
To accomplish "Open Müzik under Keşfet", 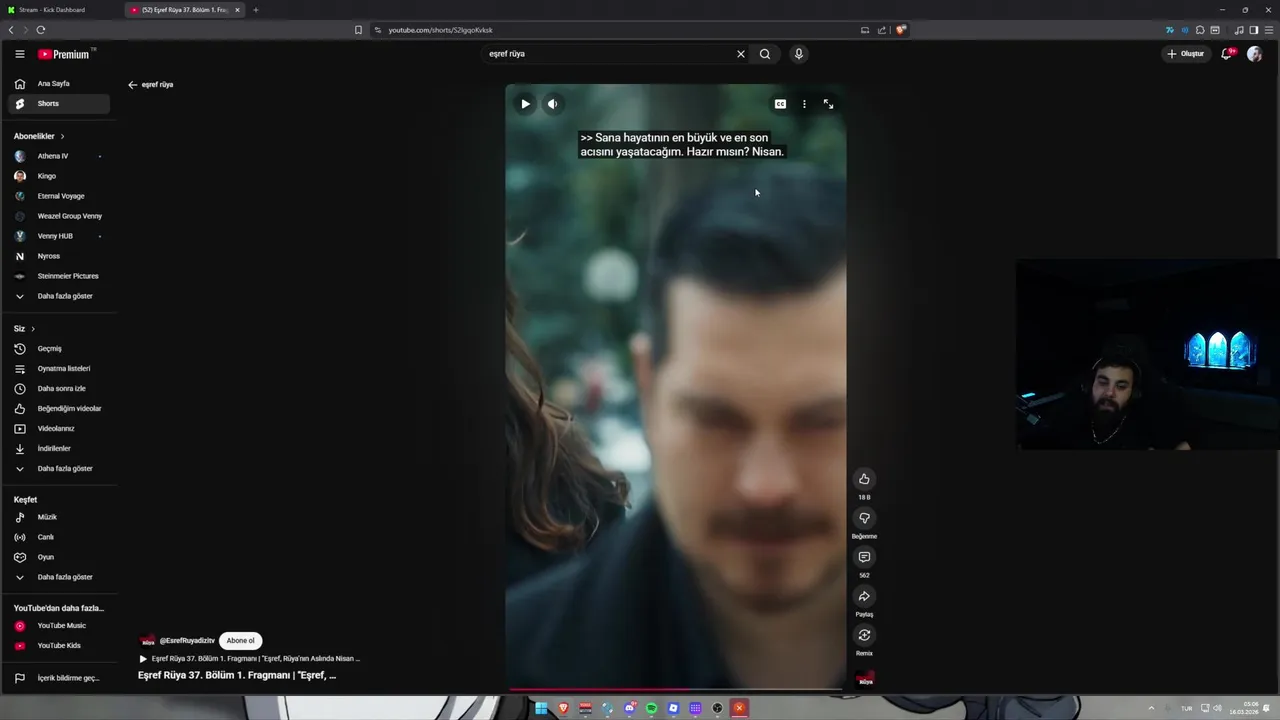I will [60, 517].
